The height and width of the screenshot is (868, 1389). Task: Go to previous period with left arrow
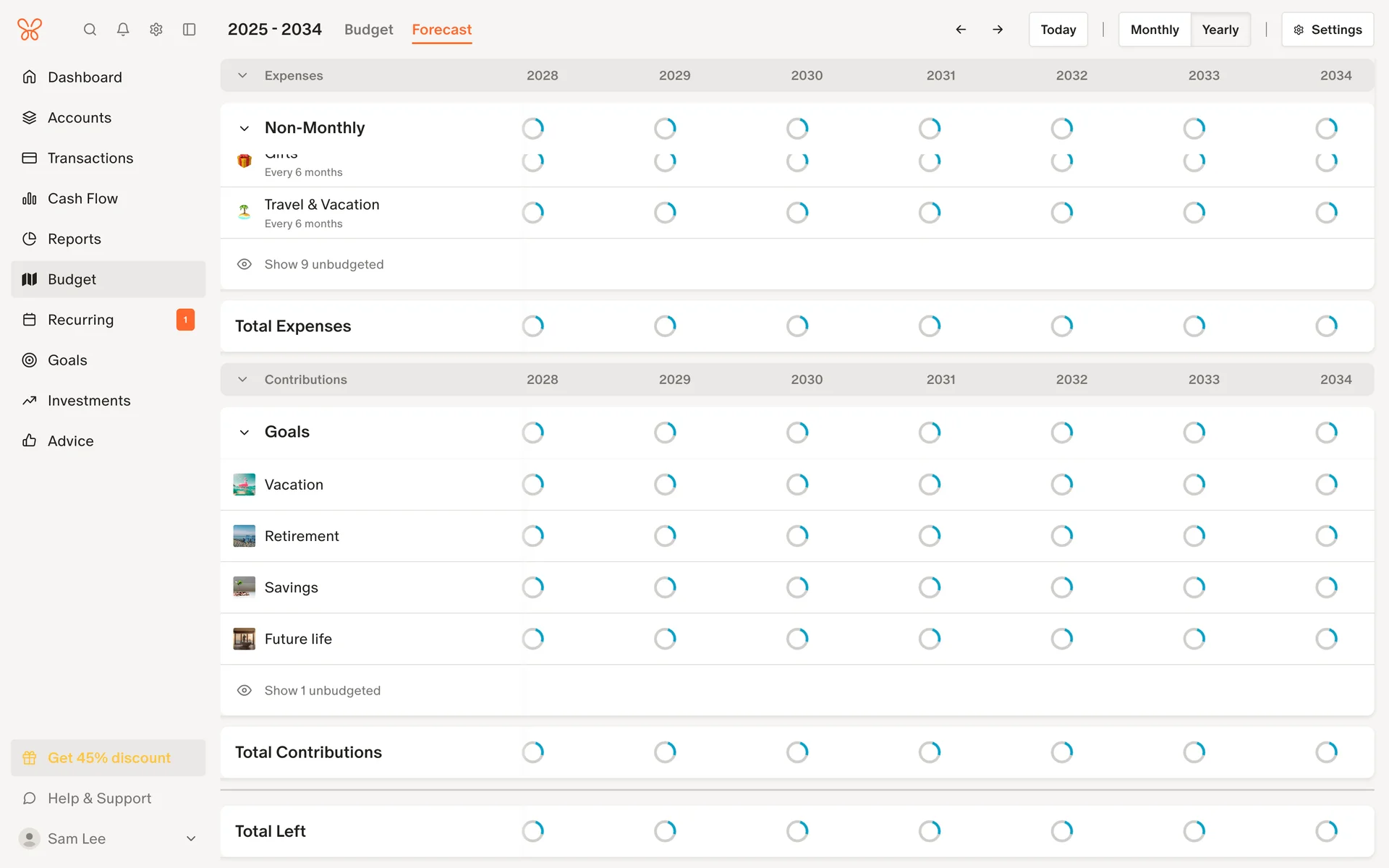click(961, 30)
